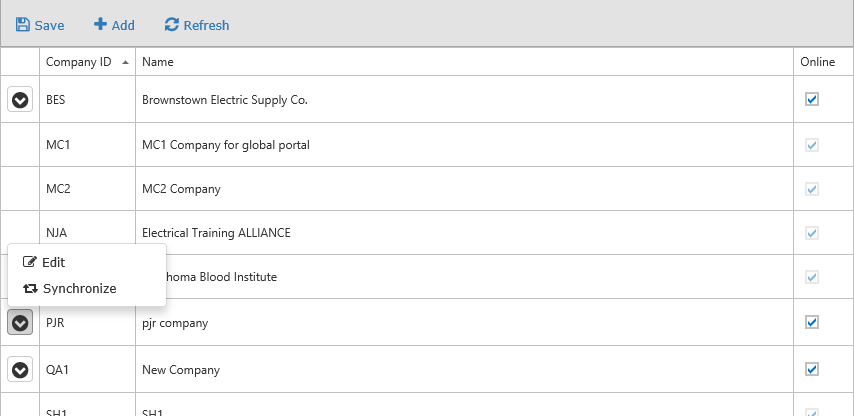Sort by the Name column header
854x416 pixels.
(x=158, y=62)
